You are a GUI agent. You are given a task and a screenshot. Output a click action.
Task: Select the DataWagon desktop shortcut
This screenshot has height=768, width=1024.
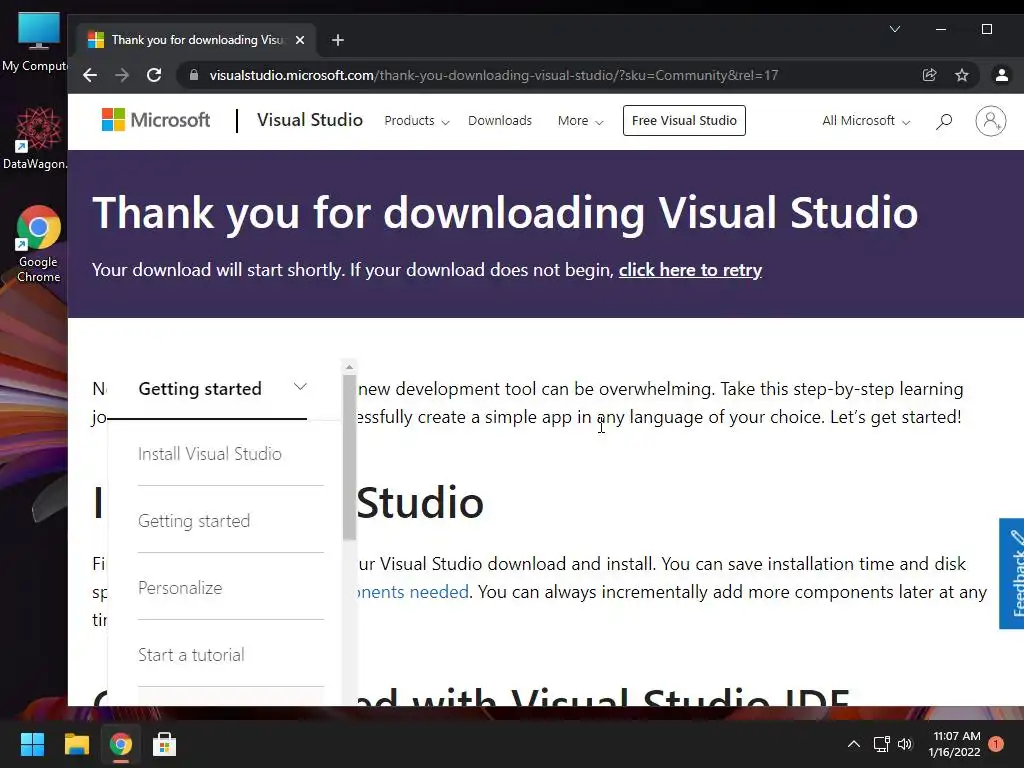pos(37,138)
